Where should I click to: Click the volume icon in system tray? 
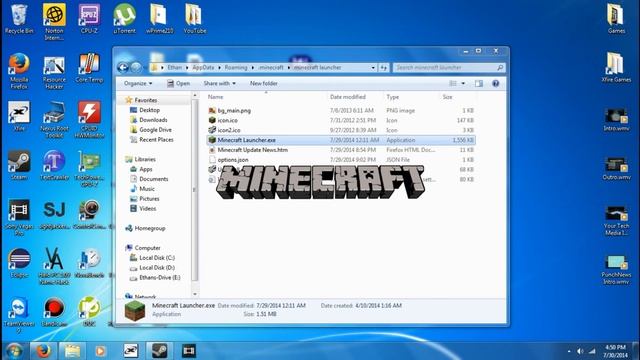pos(580,351)
